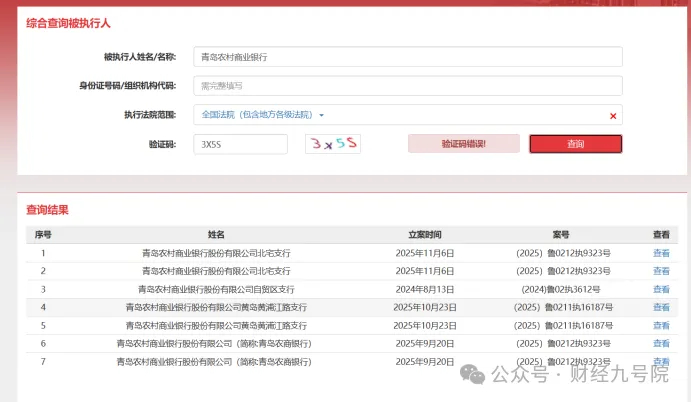Open 查看 link for row 7
The image size is (691, 402).
click(x=661, y=361)
